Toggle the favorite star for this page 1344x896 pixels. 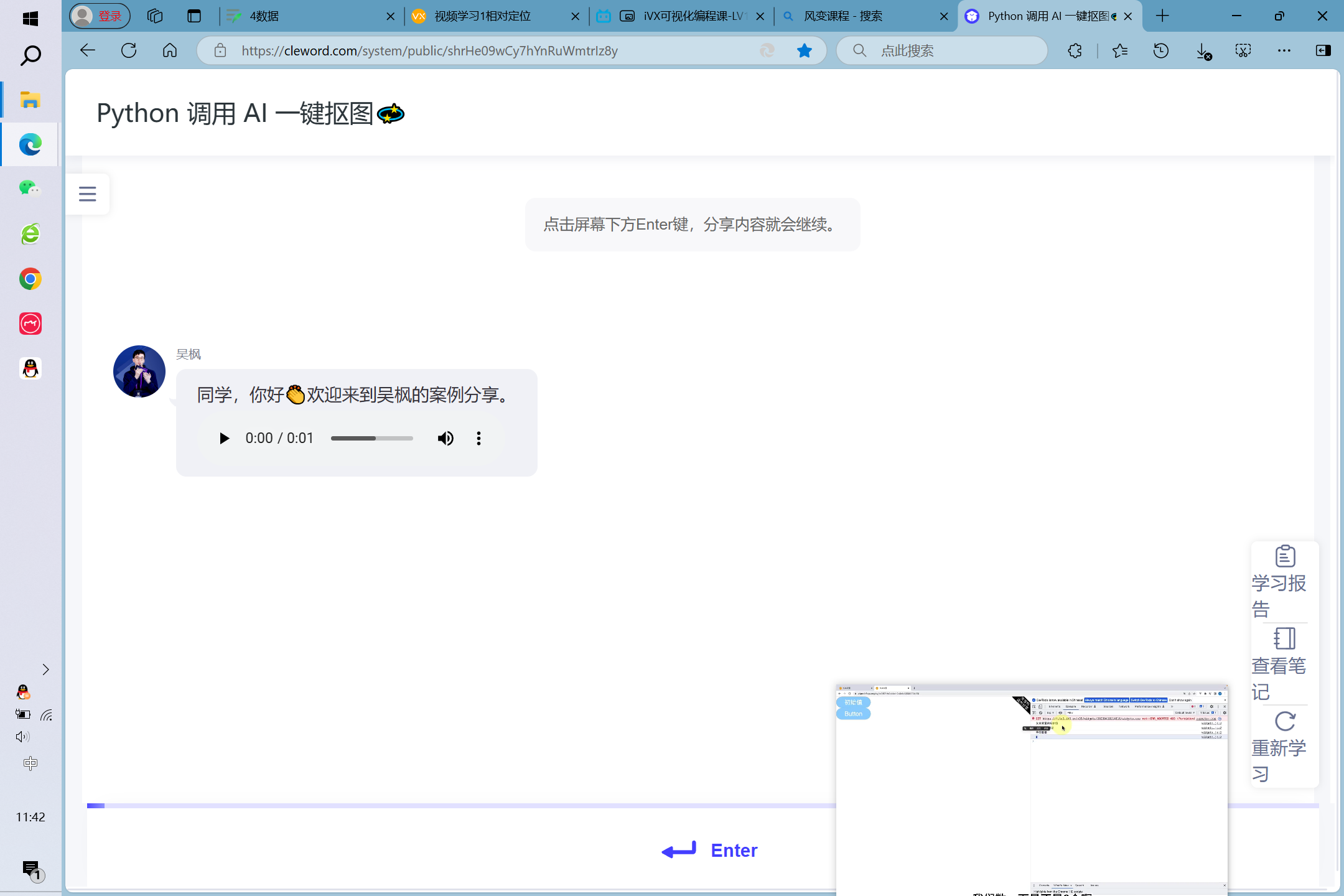point(804,50)
